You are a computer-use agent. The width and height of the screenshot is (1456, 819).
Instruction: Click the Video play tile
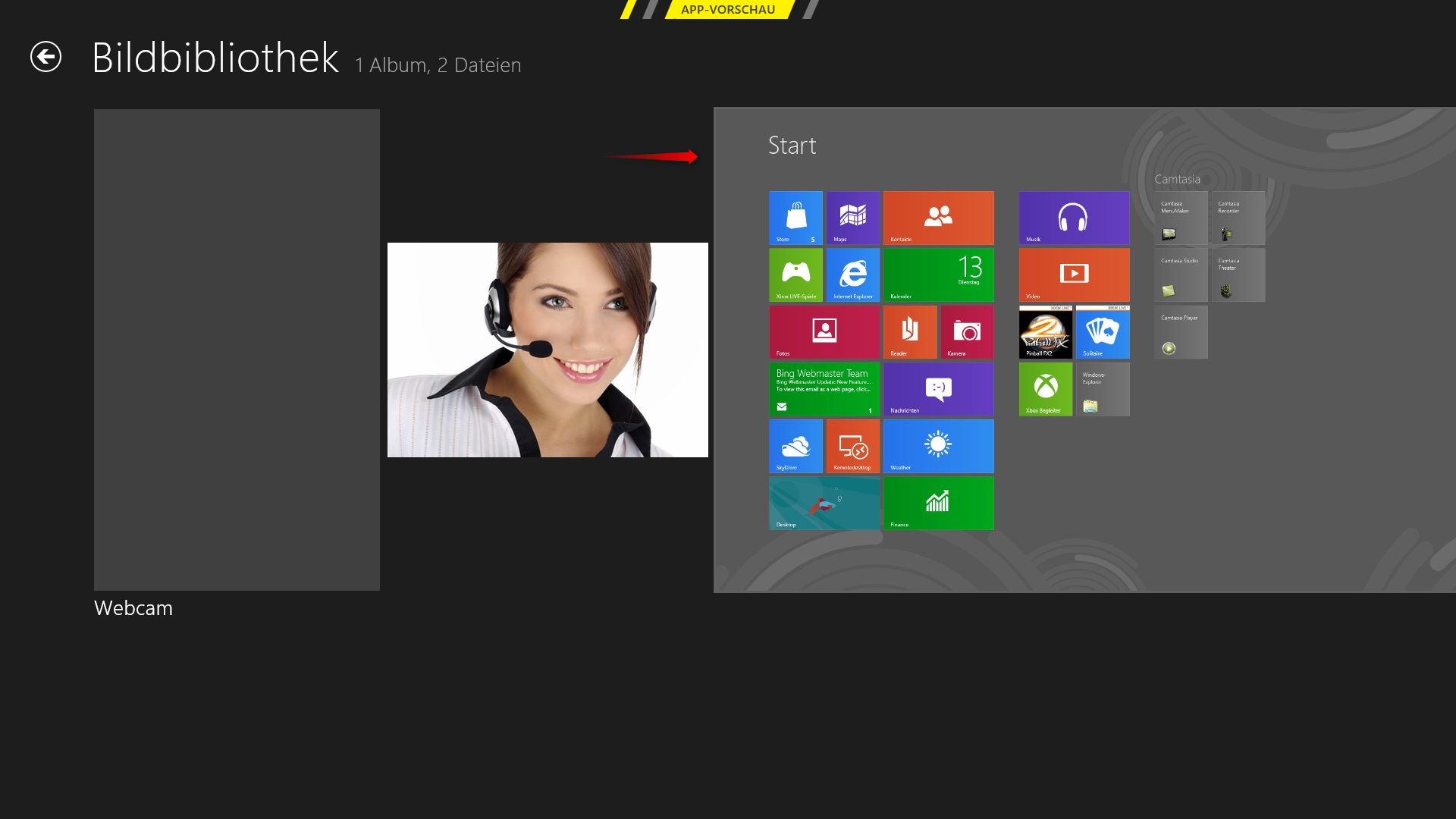tap(1074, 274)
